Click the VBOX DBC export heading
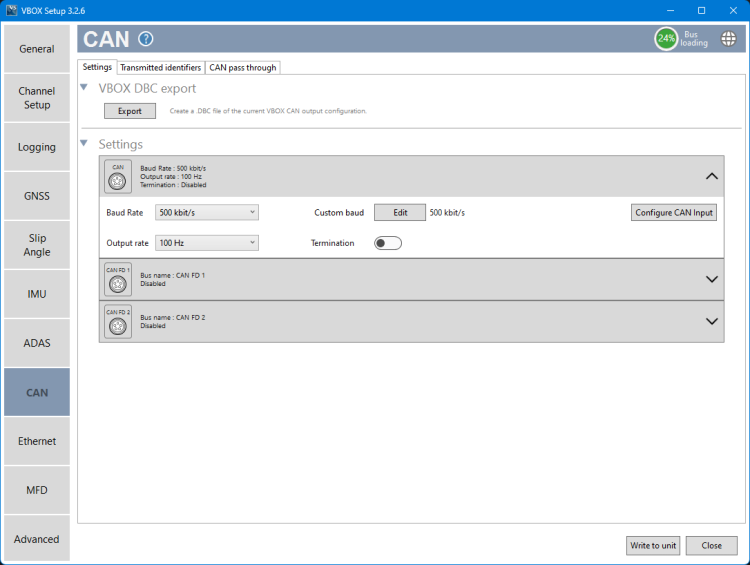750x565 pixels. point(147,89)
